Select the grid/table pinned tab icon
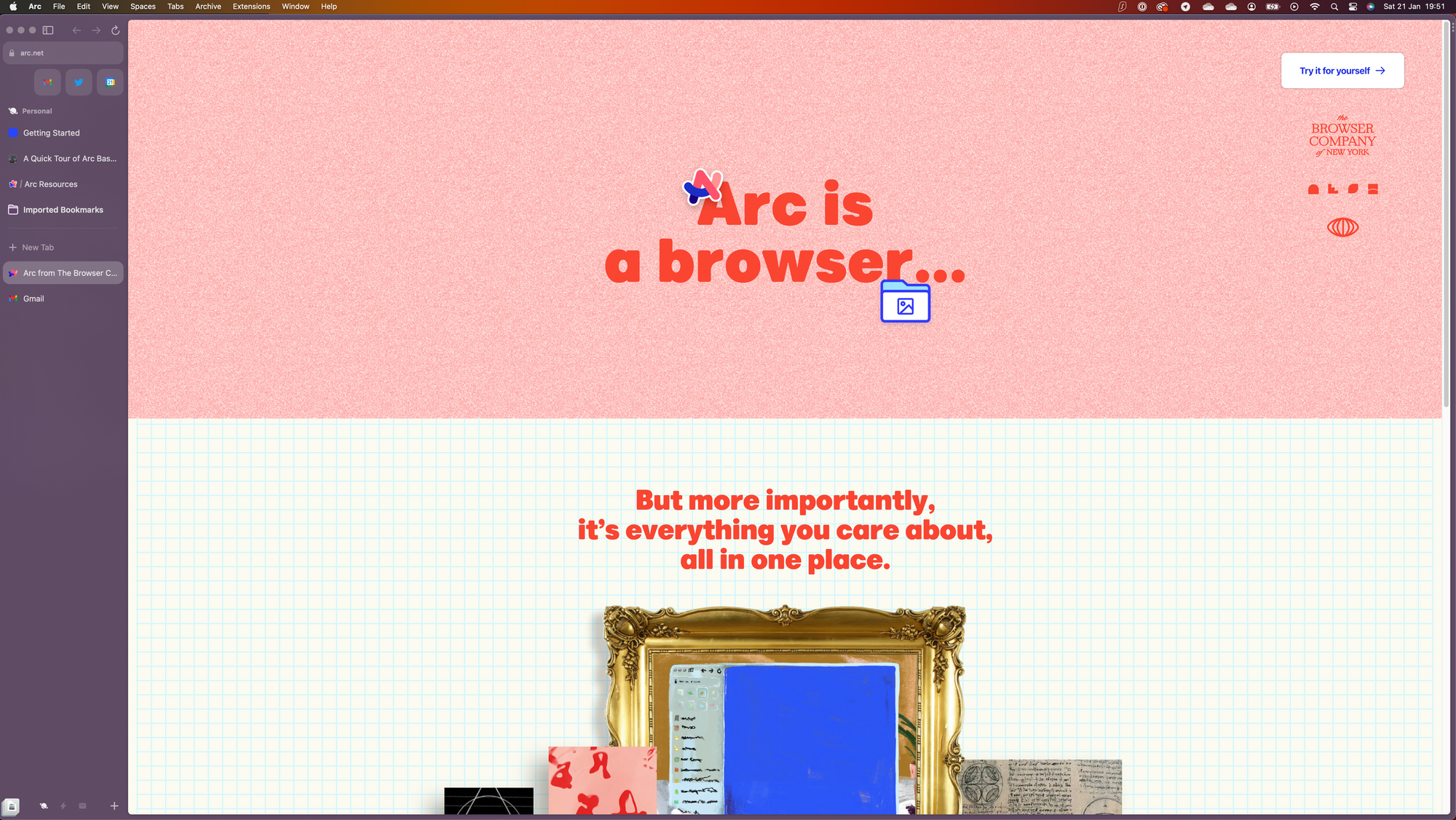This screenshot has height=820, width=1456. (x=111, y=81)
